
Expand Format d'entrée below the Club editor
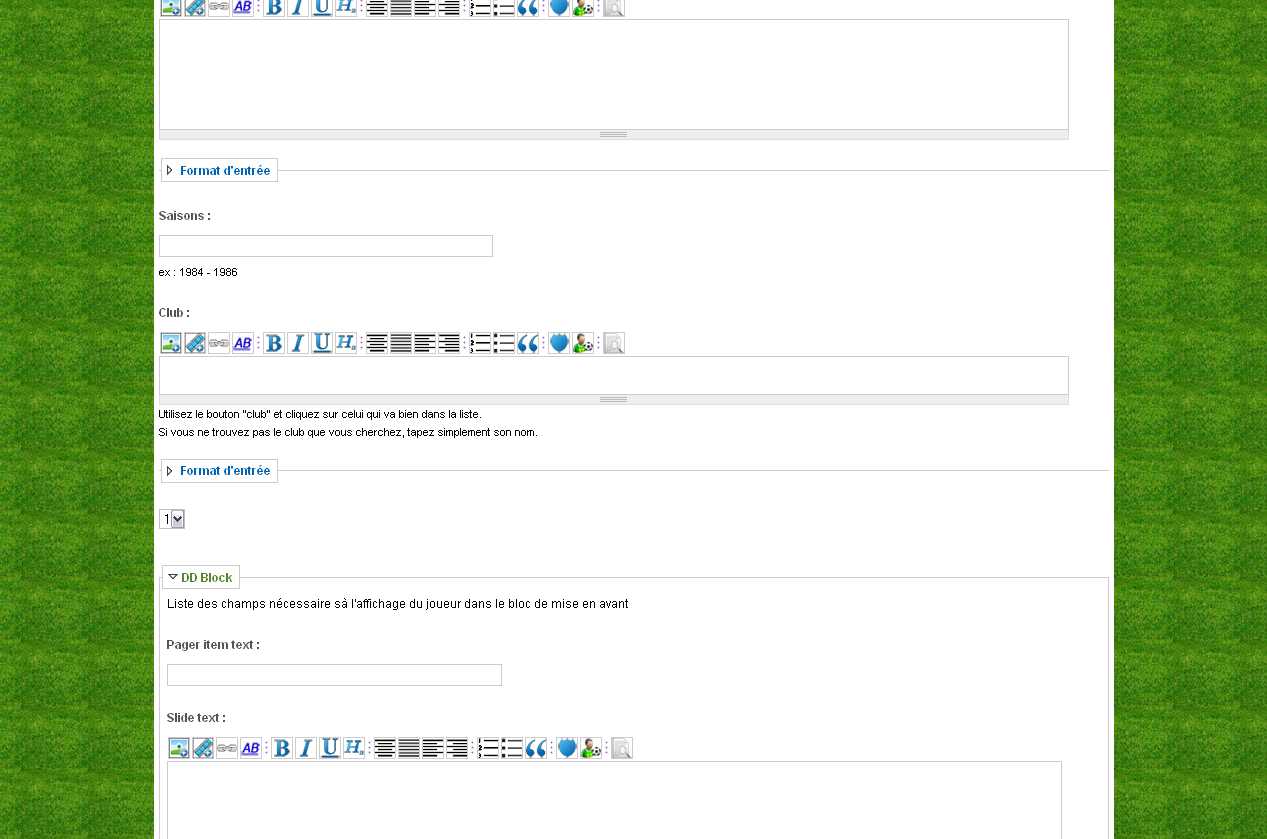pos(225,471)
